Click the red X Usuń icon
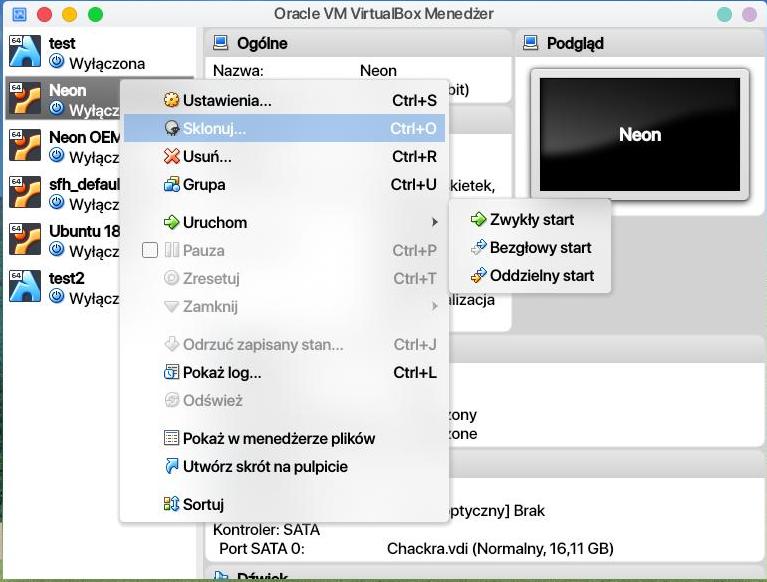Image resolution: width=767 pixels, height=582 pixels. (171, 157)
